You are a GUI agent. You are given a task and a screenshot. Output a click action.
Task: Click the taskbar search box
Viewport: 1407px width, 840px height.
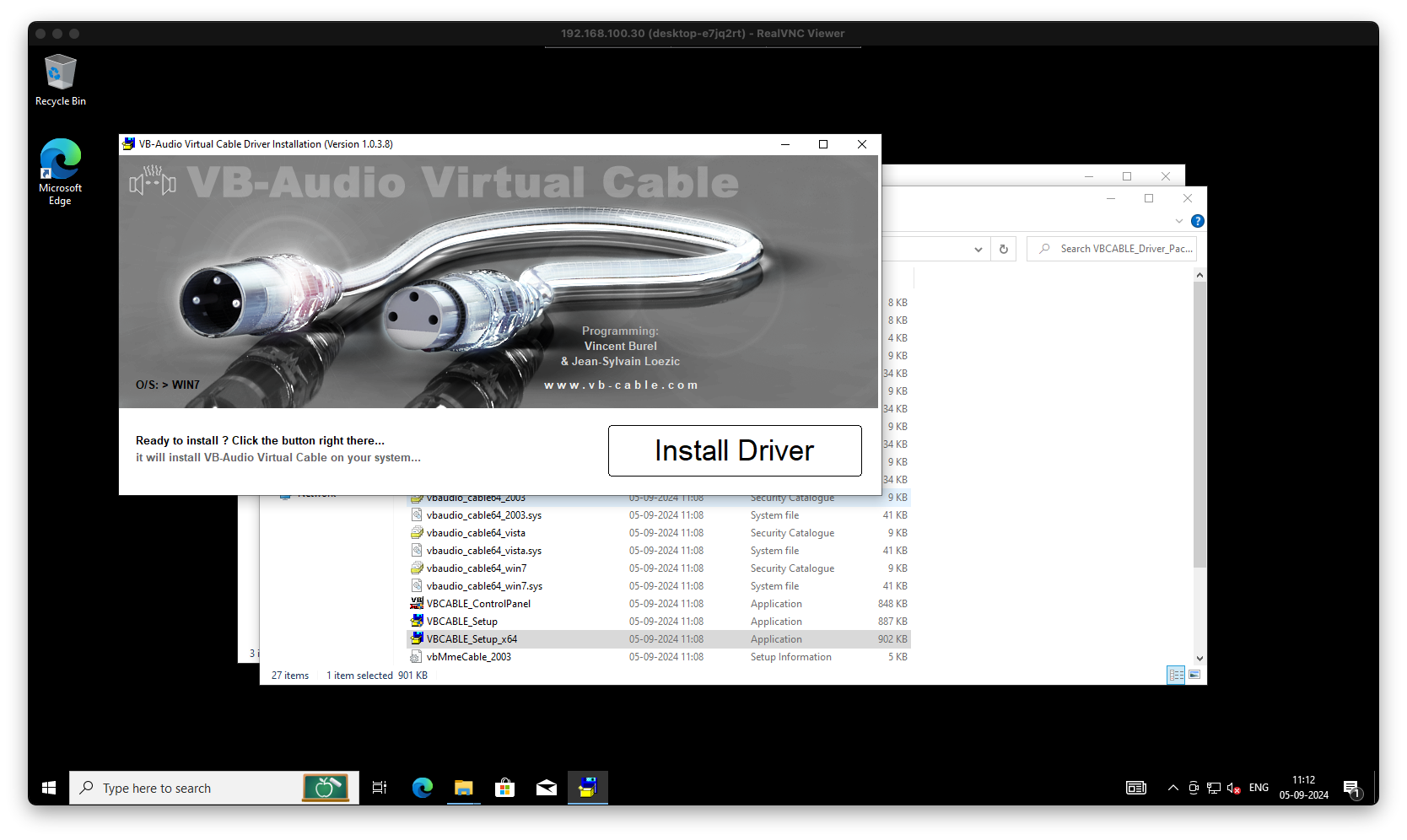point(214,788)
